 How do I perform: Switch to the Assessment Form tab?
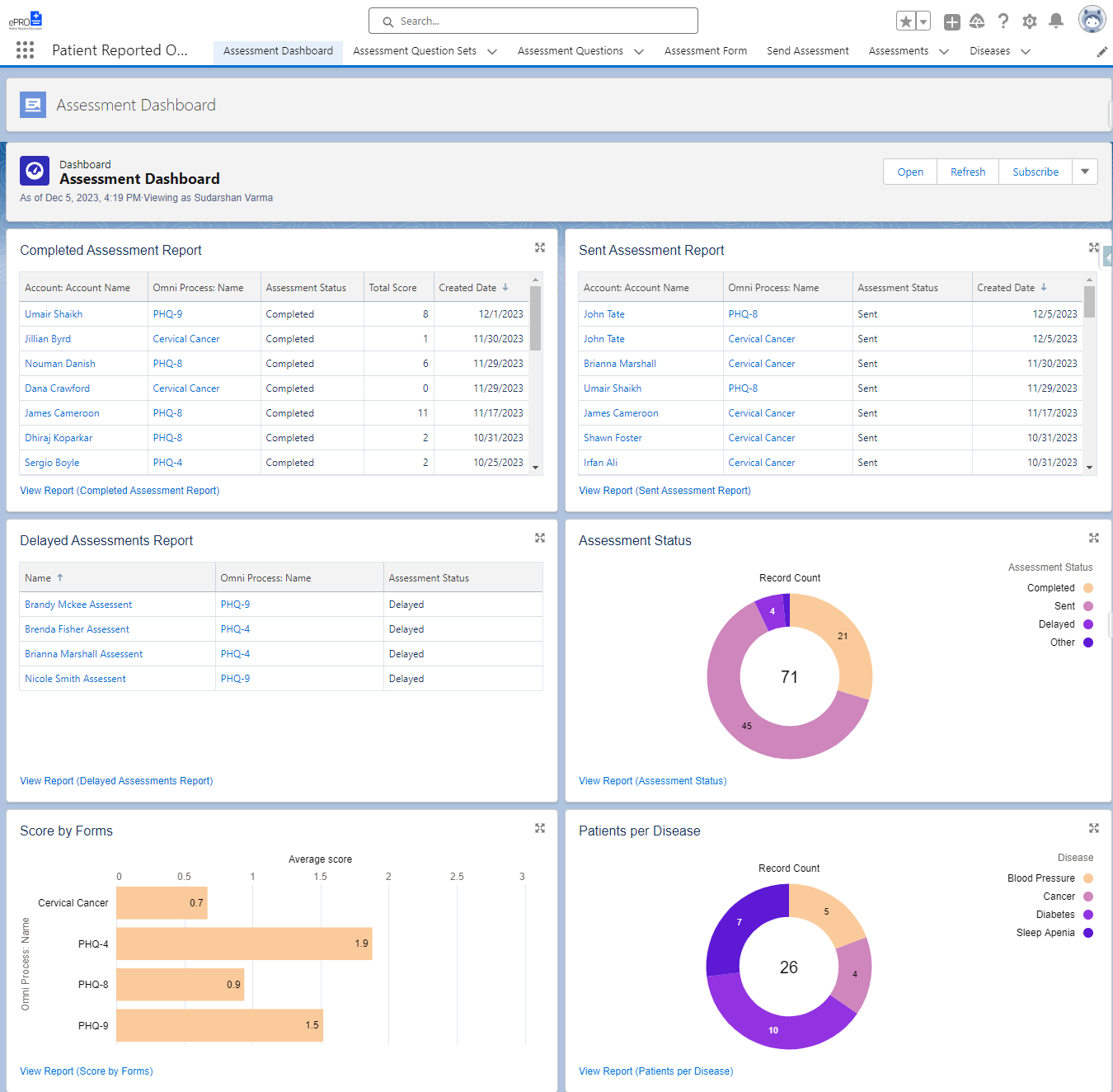click(705, 50)
